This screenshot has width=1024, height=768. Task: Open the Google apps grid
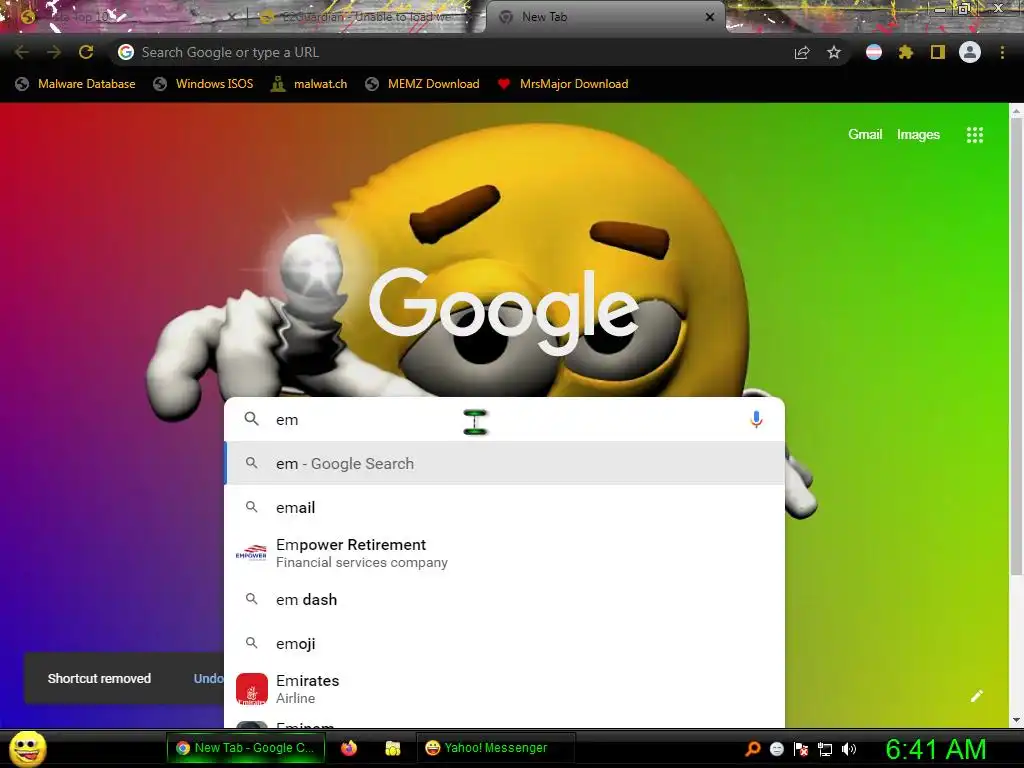pyautogui.click(x=974, y=135)
